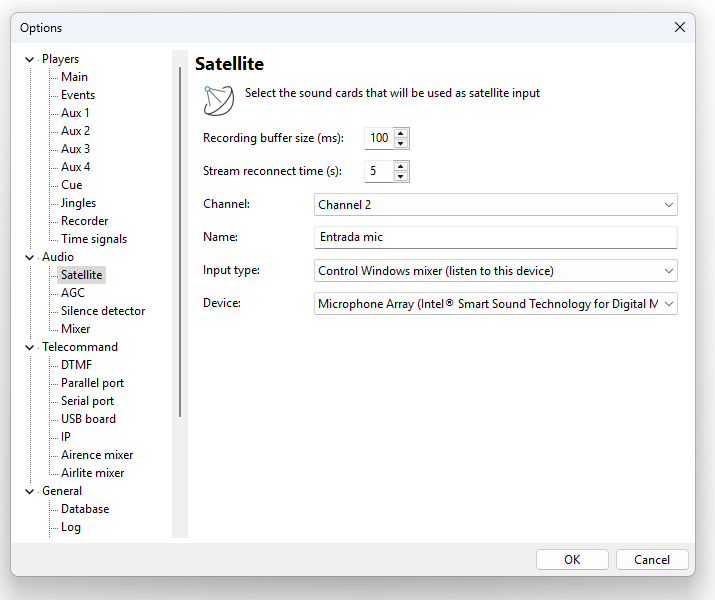Collapse the Players tree section
Screen dimensions: 715x600
[28, 59]
